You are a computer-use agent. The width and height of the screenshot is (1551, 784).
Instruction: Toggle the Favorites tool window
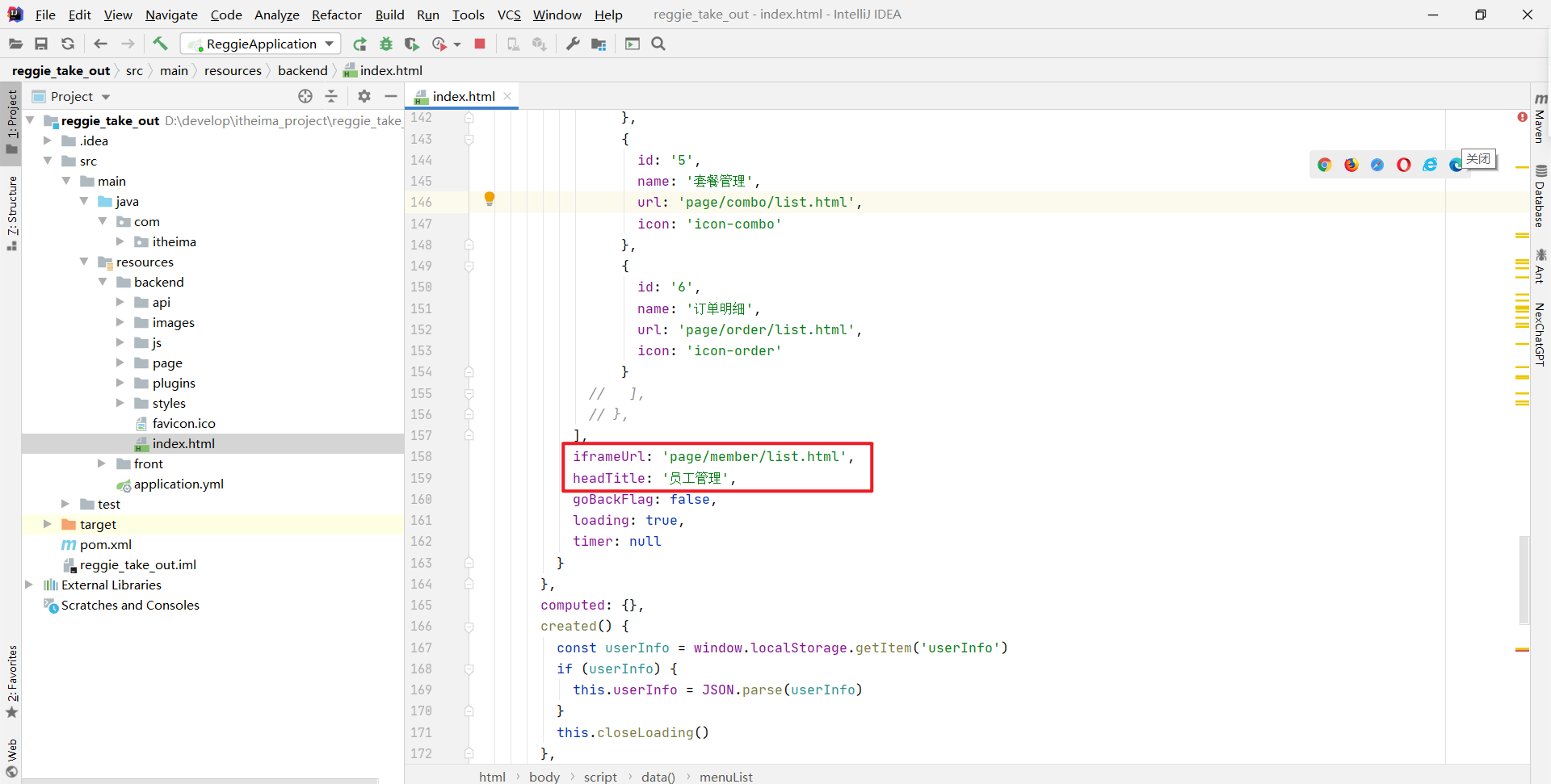(x=11, y=681)
